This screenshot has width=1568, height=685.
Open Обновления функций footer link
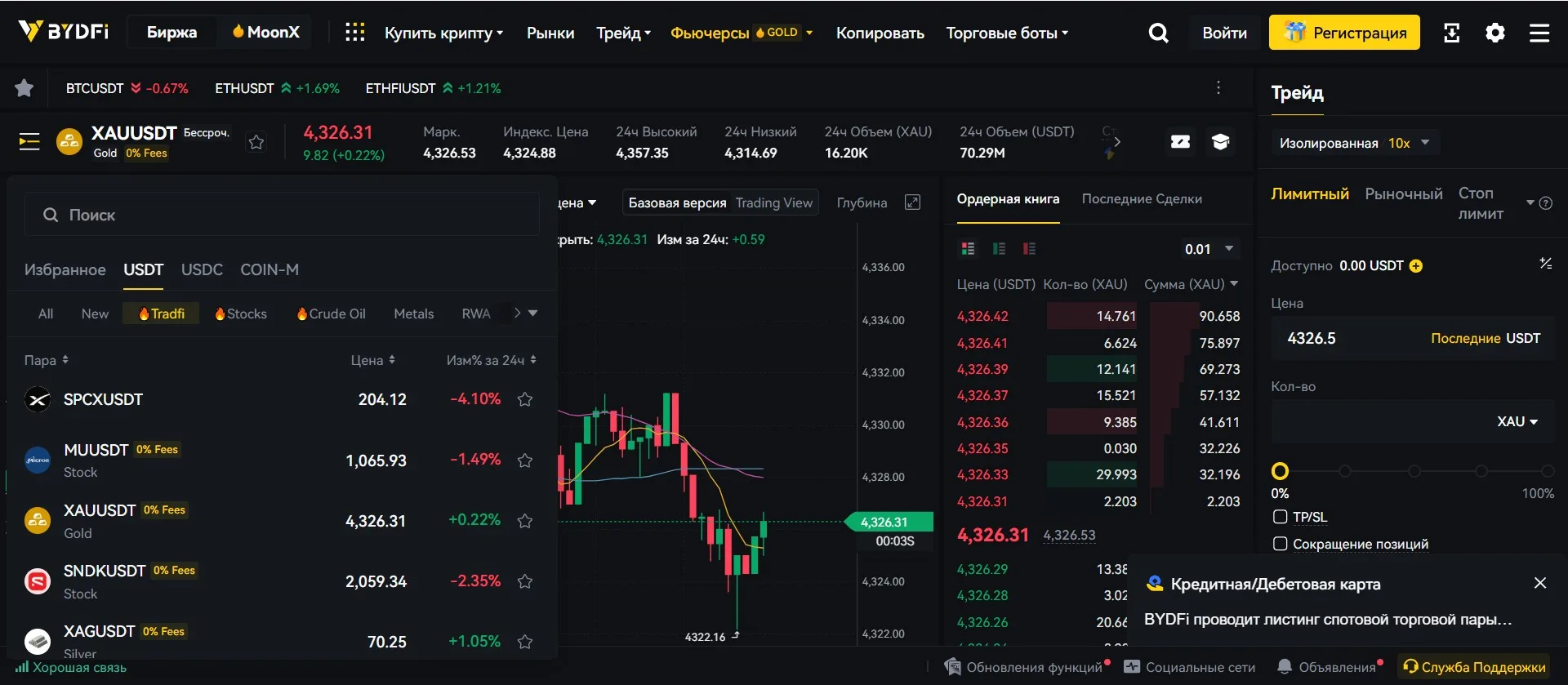pos(1027,667)
